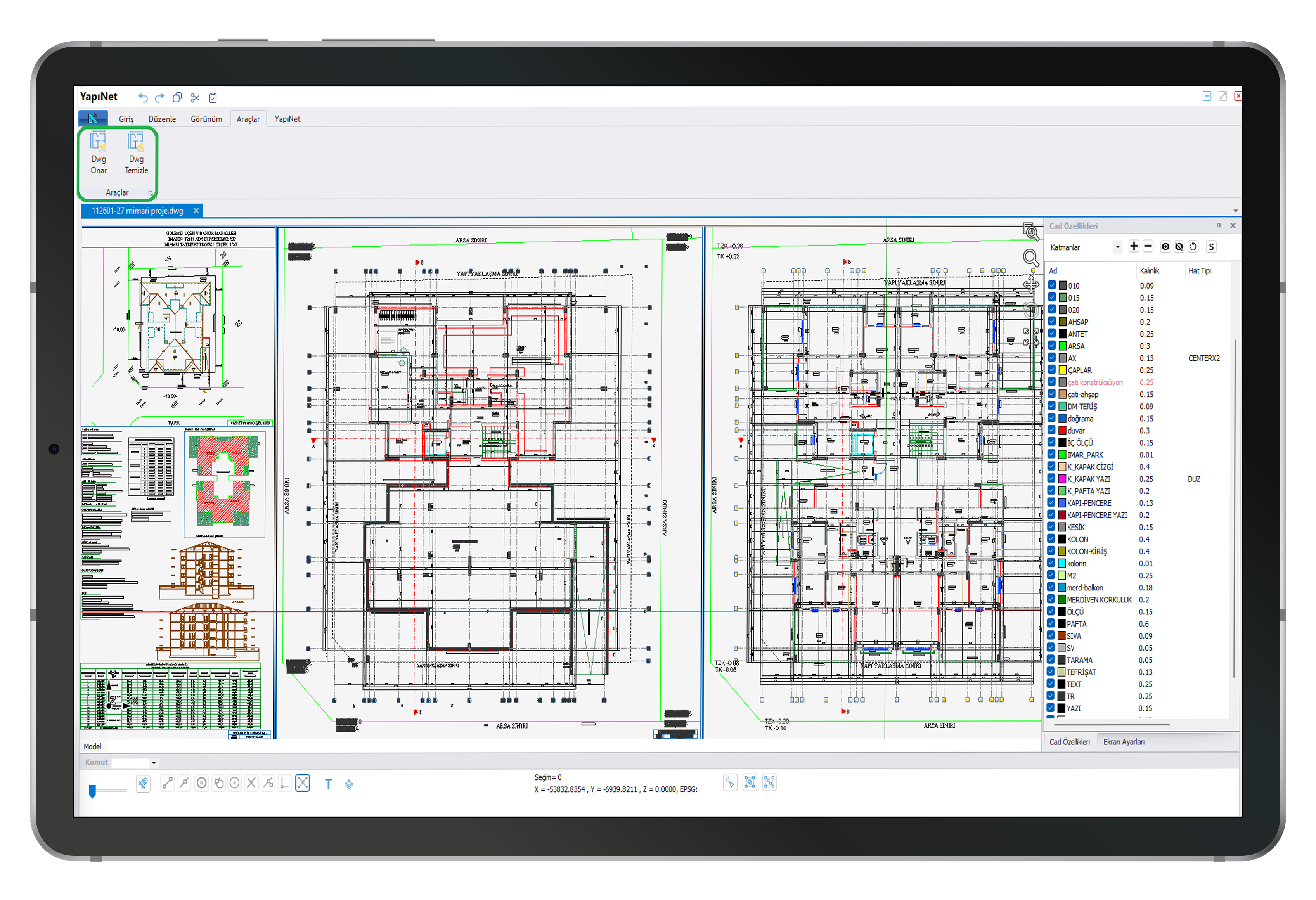Uncheck the ARSA layer visibility checkbox
Screen dimensions: 1316x900
pyautogui.click(x=1051, y=346)
